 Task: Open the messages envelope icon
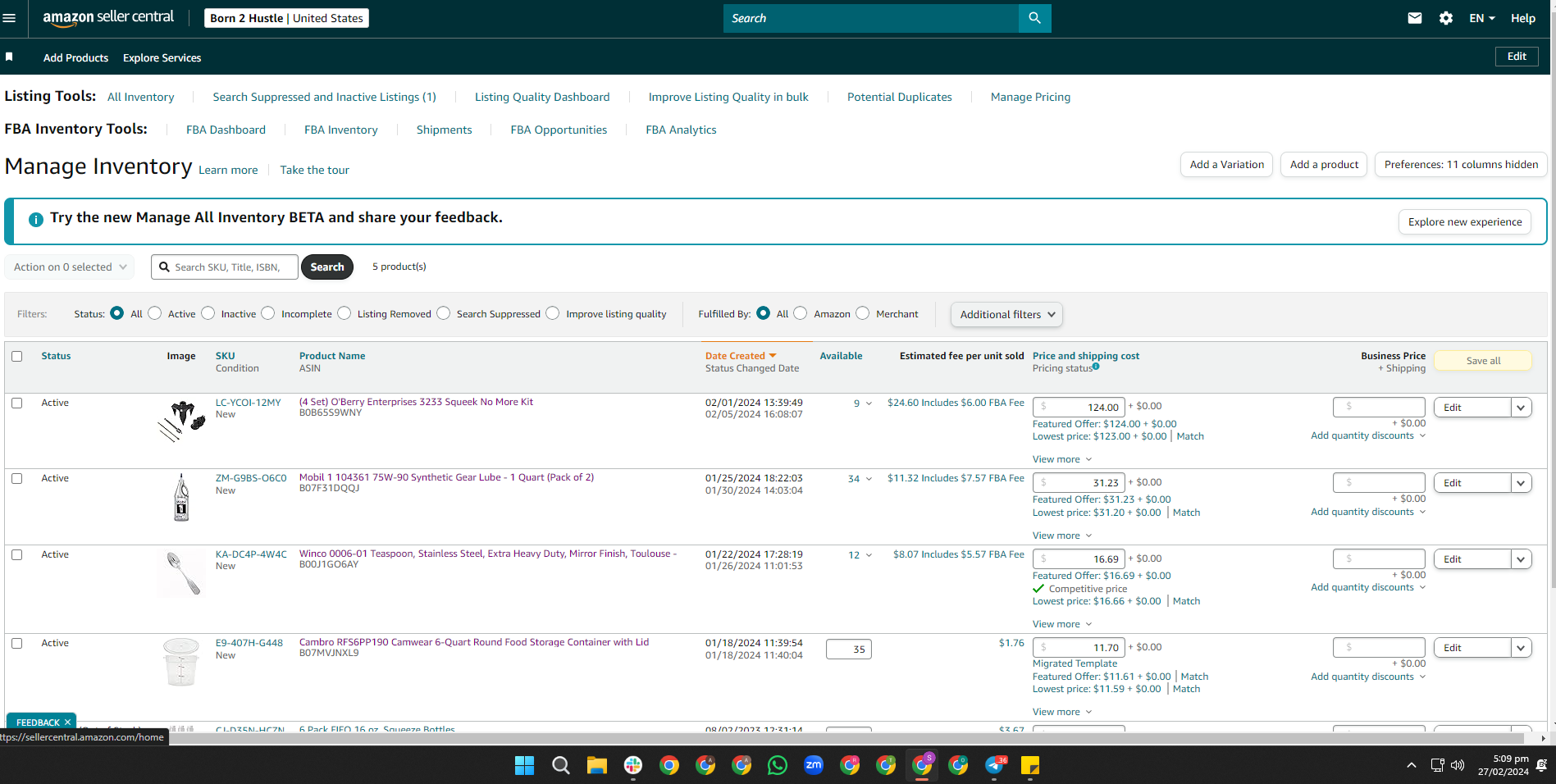click(1415, 18)
